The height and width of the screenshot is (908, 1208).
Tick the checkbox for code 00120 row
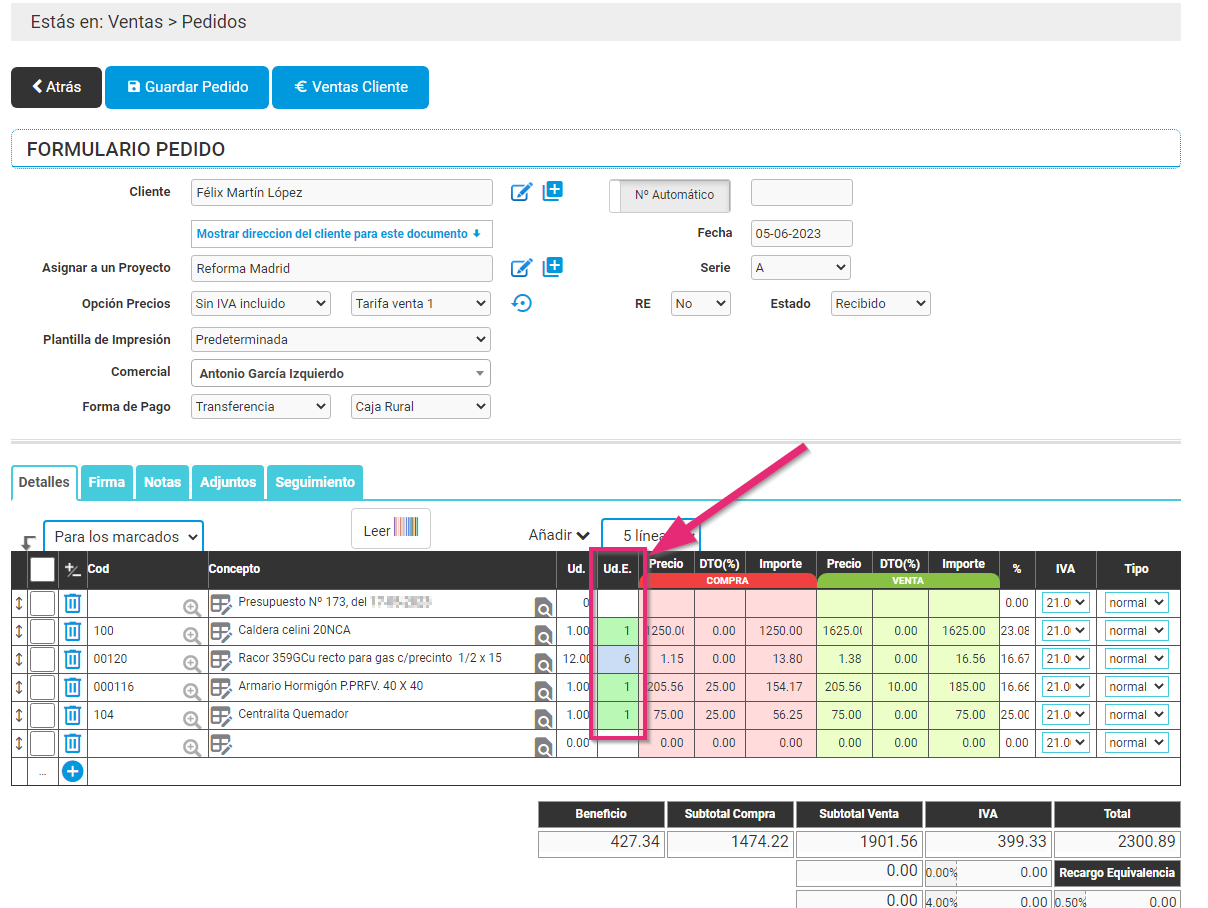pos(43,659)
